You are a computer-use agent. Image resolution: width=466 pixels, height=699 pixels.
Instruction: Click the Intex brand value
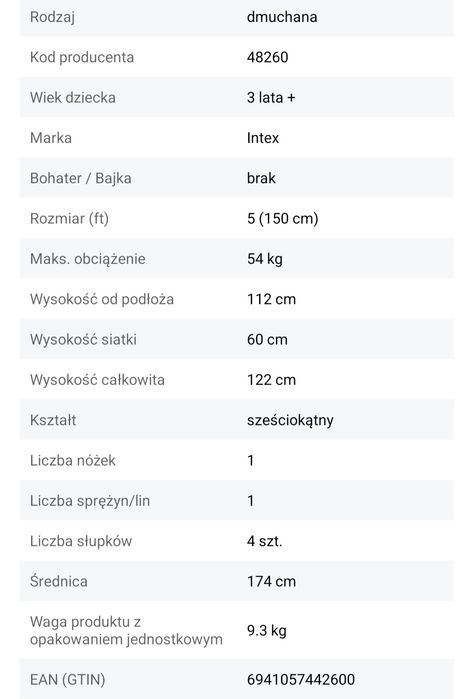[x=263, y=138]
